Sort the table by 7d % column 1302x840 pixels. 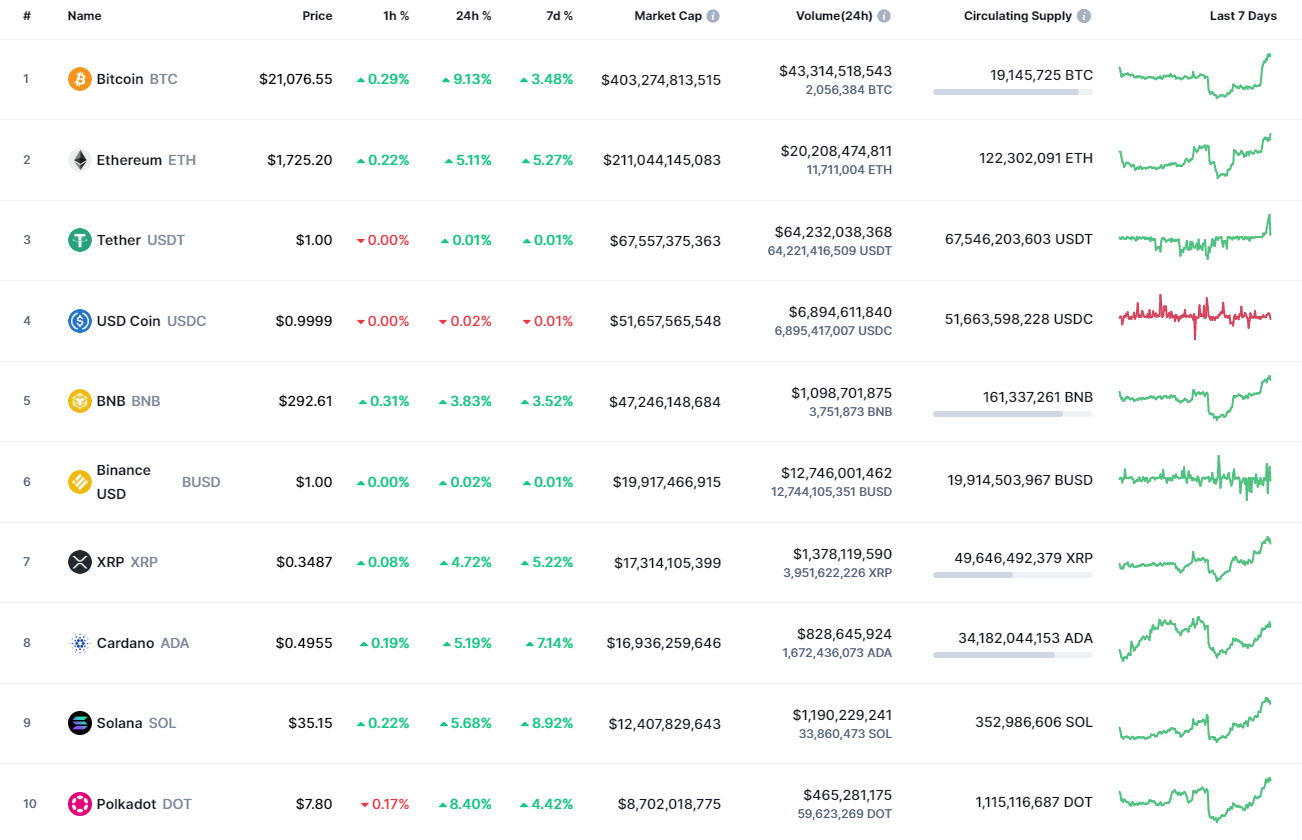559,15
